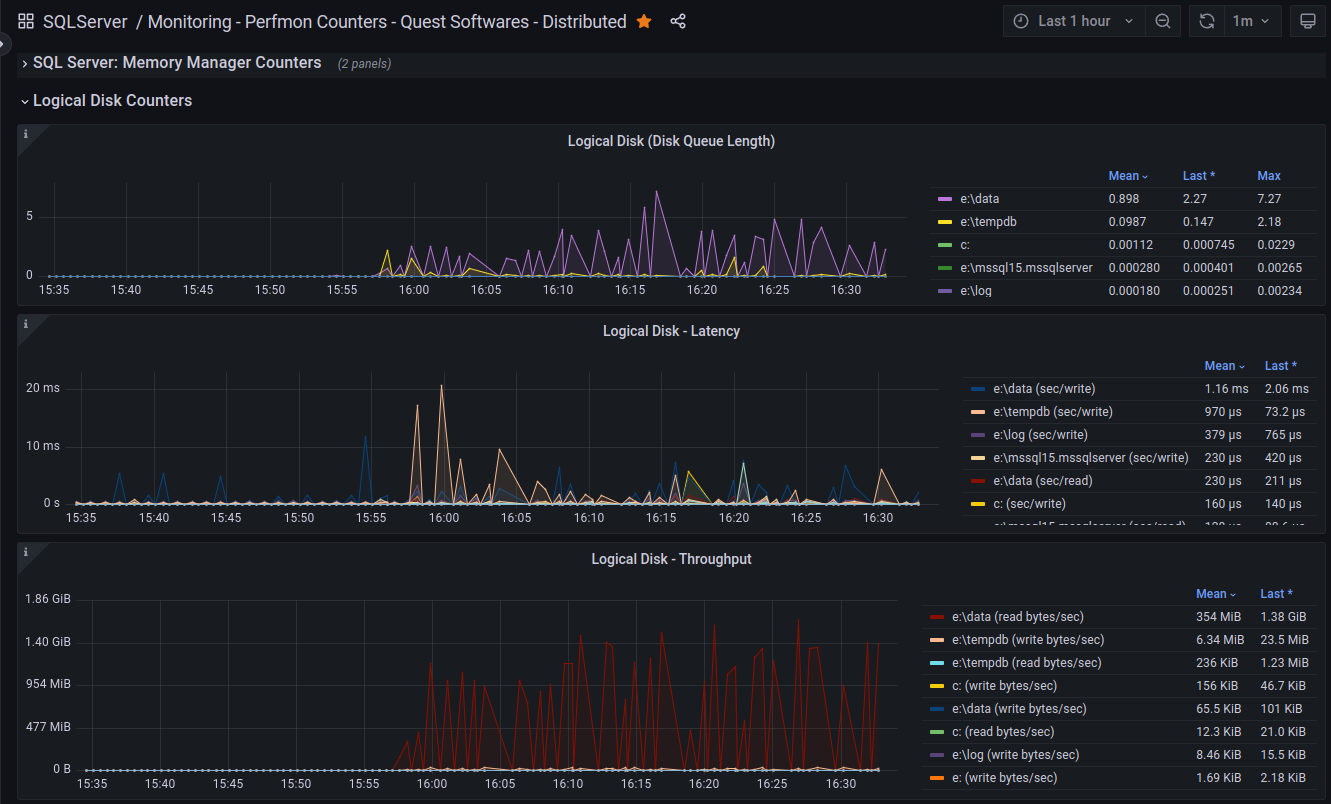Show the Logical Disk Throughput panel description
The width and height of the screenshot is (1331, 804).
pos(25,551)
